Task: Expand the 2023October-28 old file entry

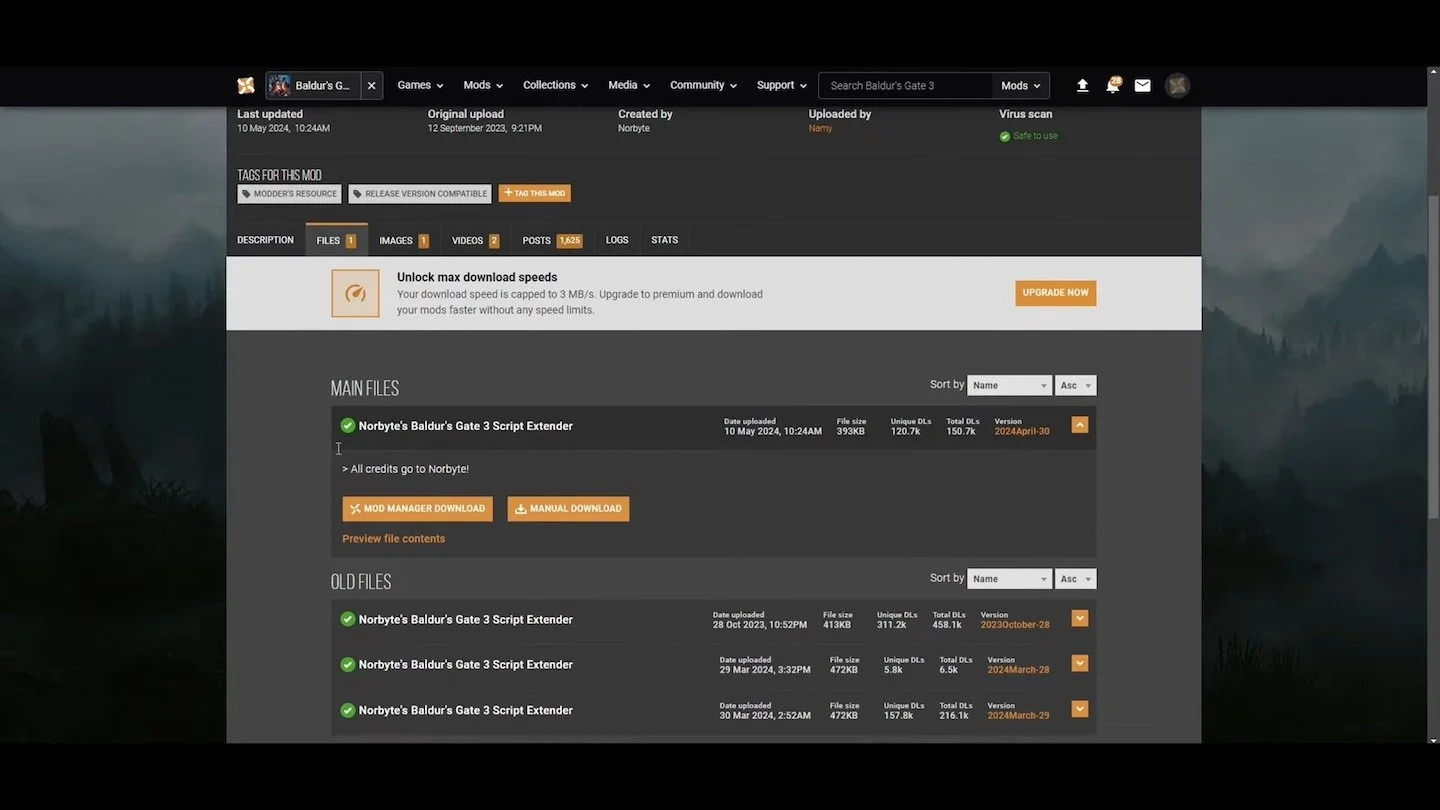Action: point(1080,618)
